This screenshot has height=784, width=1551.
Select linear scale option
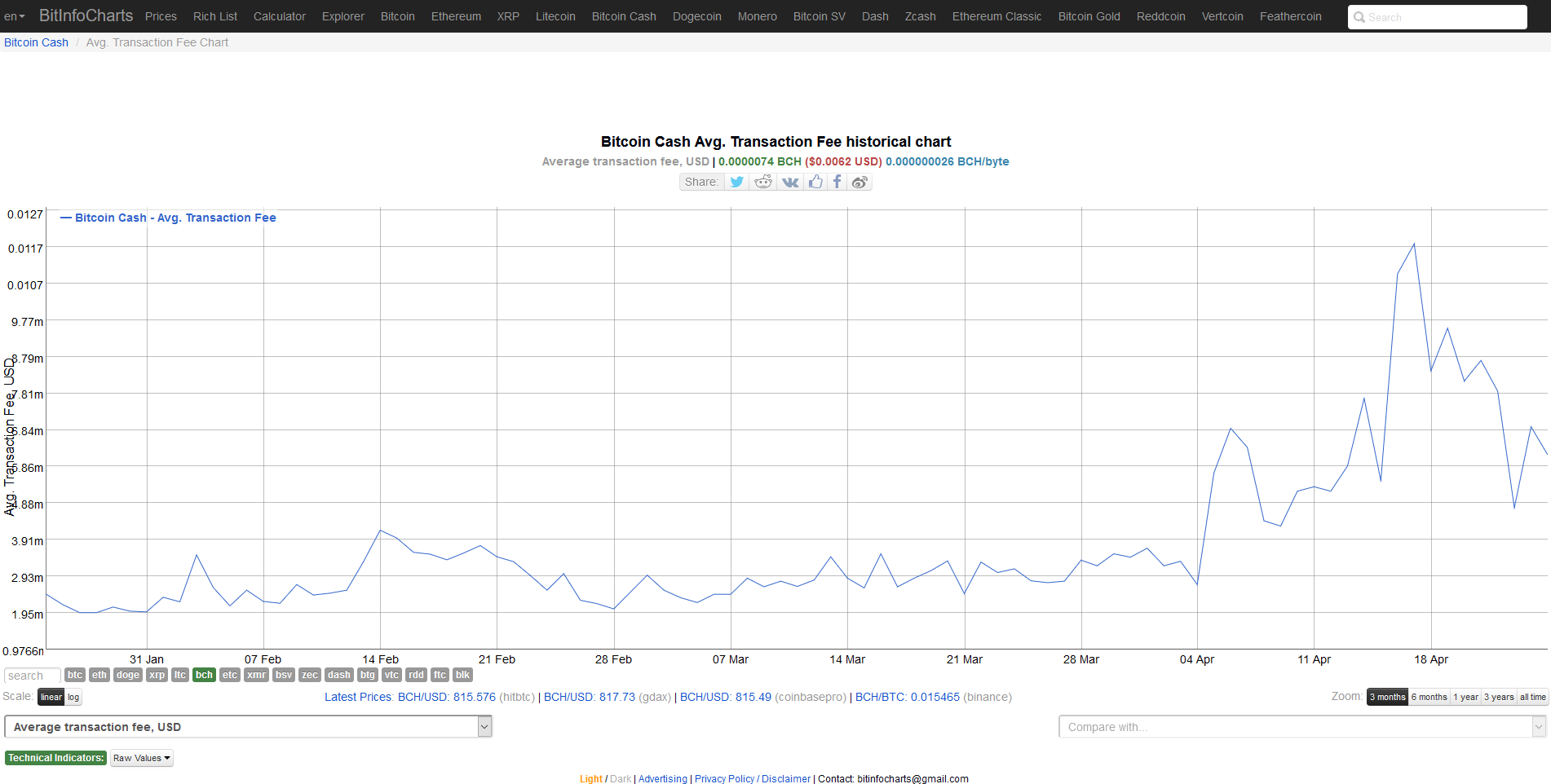tap(51, 697)
